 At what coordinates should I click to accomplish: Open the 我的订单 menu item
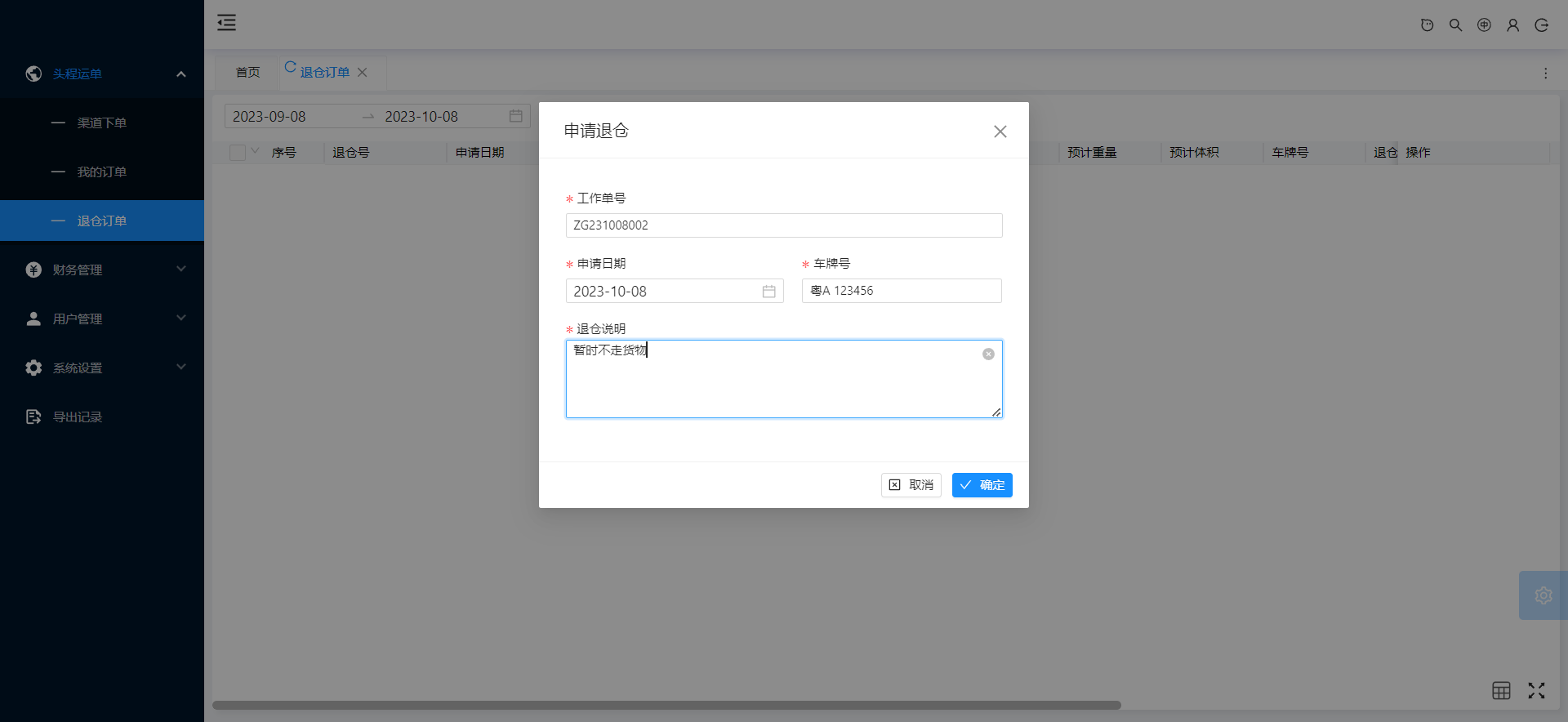[102, 172]
